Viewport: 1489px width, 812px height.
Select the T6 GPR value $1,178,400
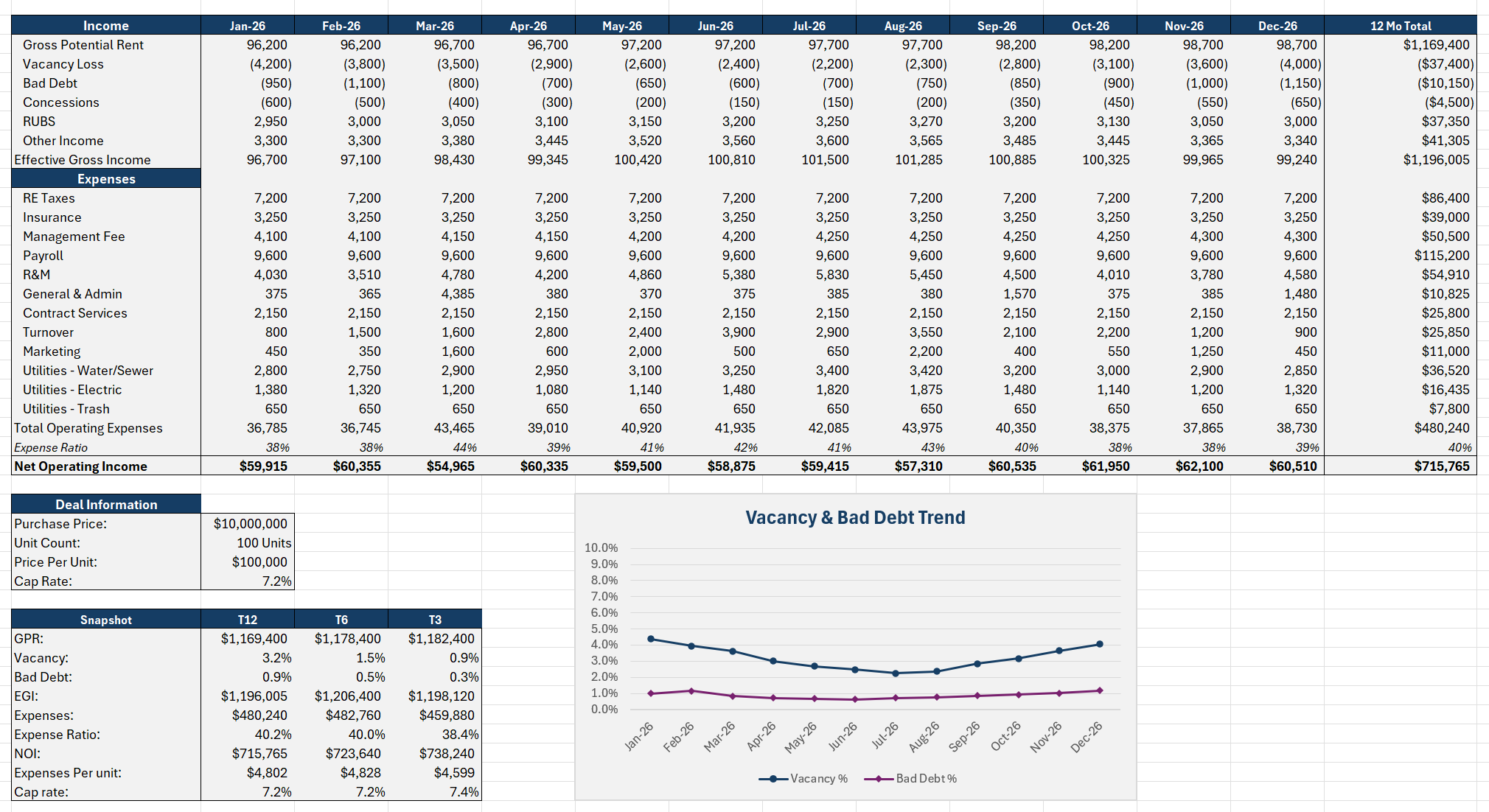[x=348, y=639]
